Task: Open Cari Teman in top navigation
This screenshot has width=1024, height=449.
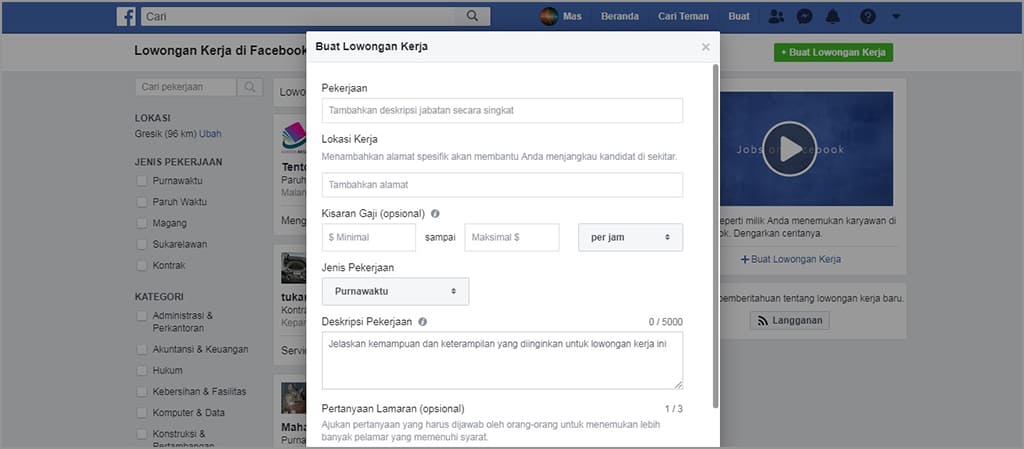Action: tap(681, 17)
